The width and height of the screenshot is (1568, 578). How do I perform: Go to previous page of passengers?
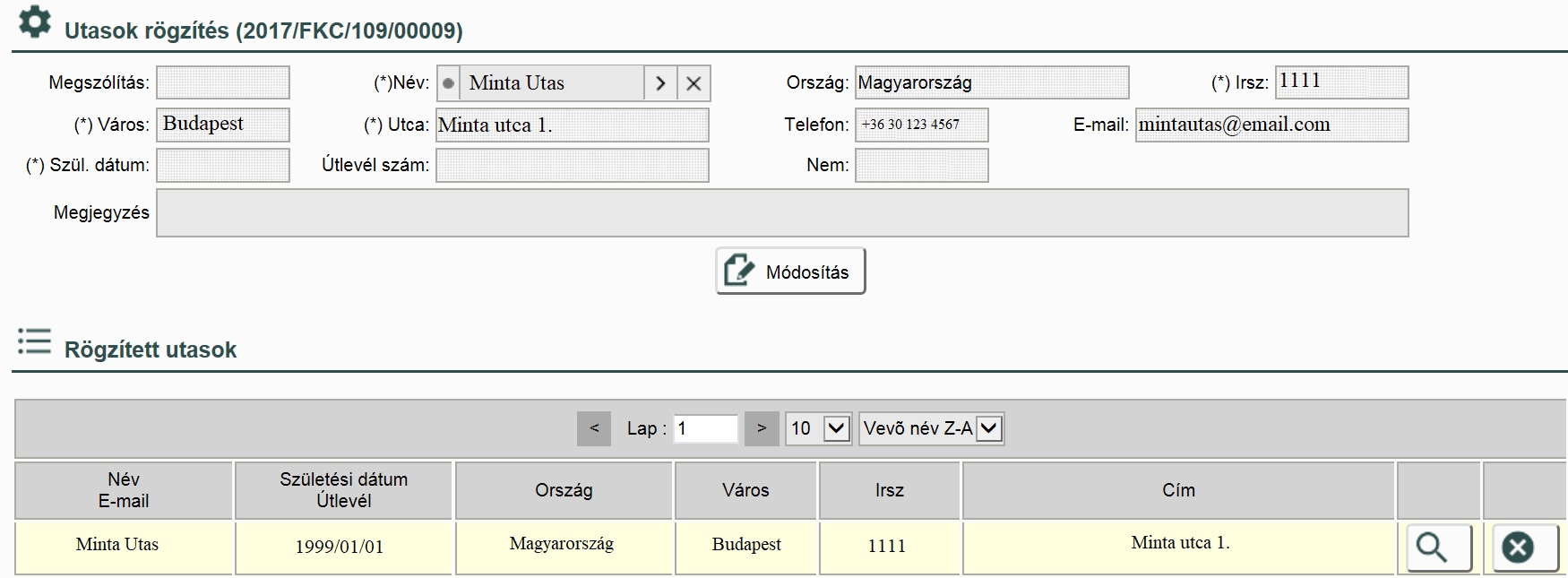[x=593, y=428]
